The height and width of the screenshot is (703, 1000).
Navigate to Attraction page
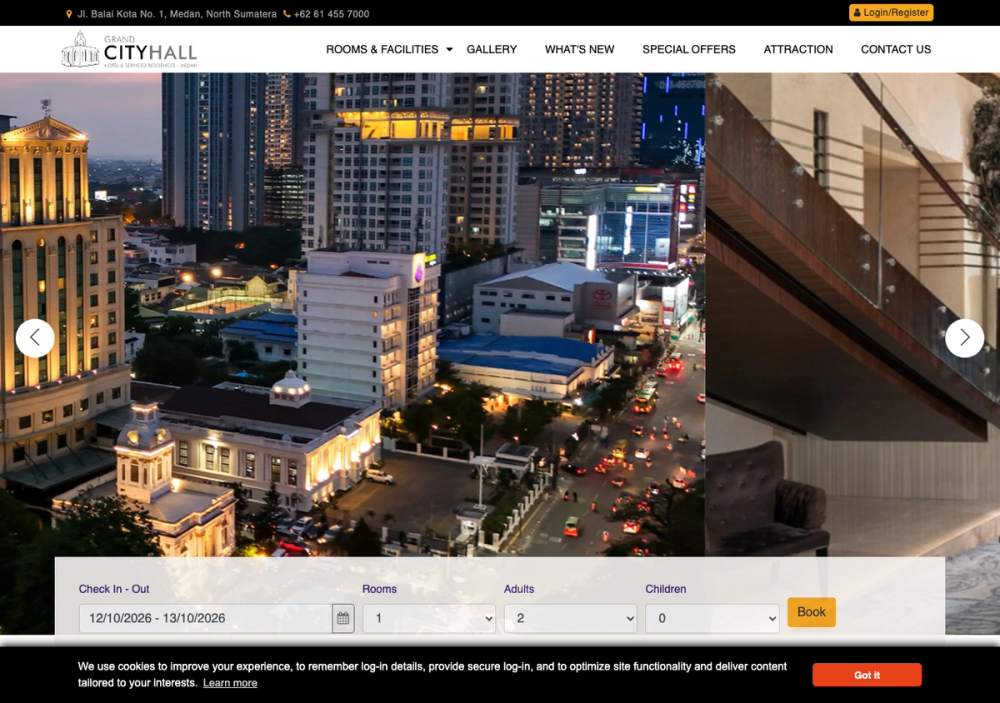click(x=798, y=49)
